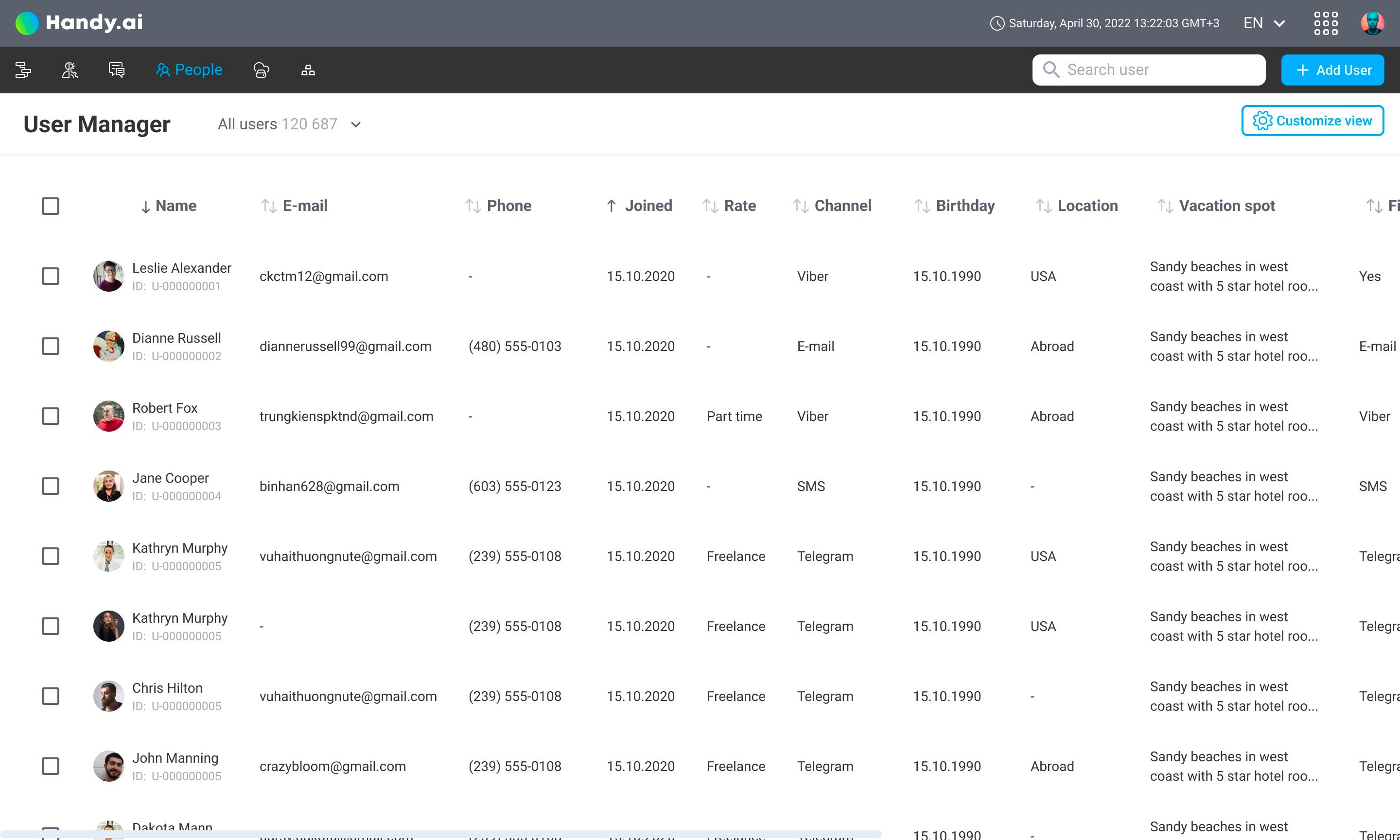
Task: Click the person-with-gears automation icon
Action: 70,70
